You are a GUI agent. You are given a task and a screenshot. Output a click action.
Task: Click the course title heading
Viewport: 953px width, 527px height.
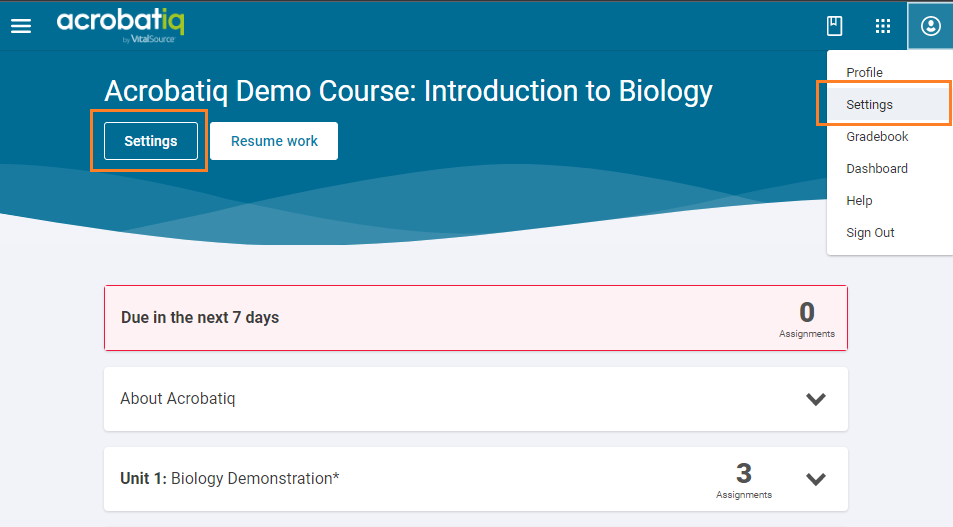click(x=408, y=91)
